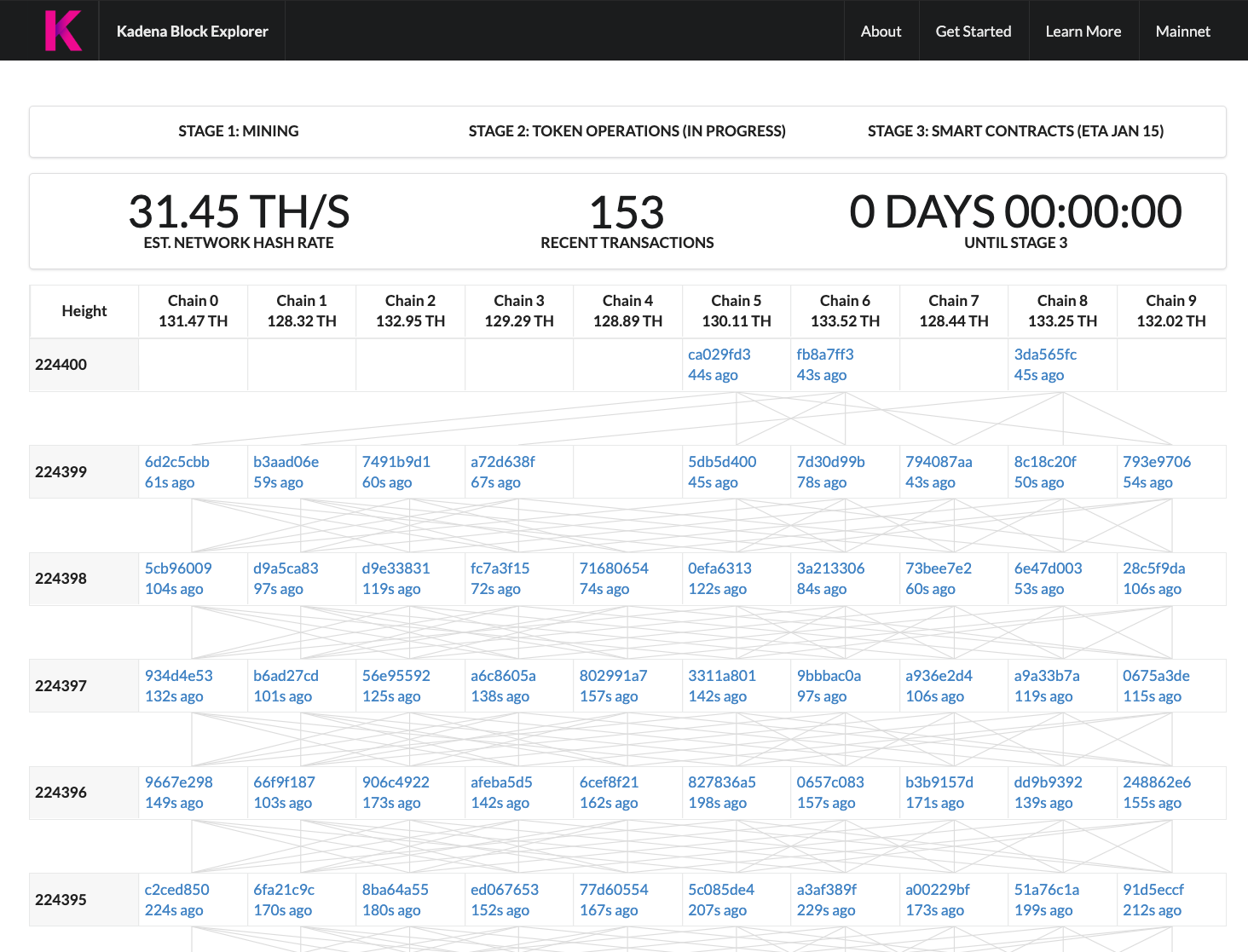The image size is (1248, 952).
Task: Open block d9a5ca83 on Chain 1
Action: tap(286, 568)
